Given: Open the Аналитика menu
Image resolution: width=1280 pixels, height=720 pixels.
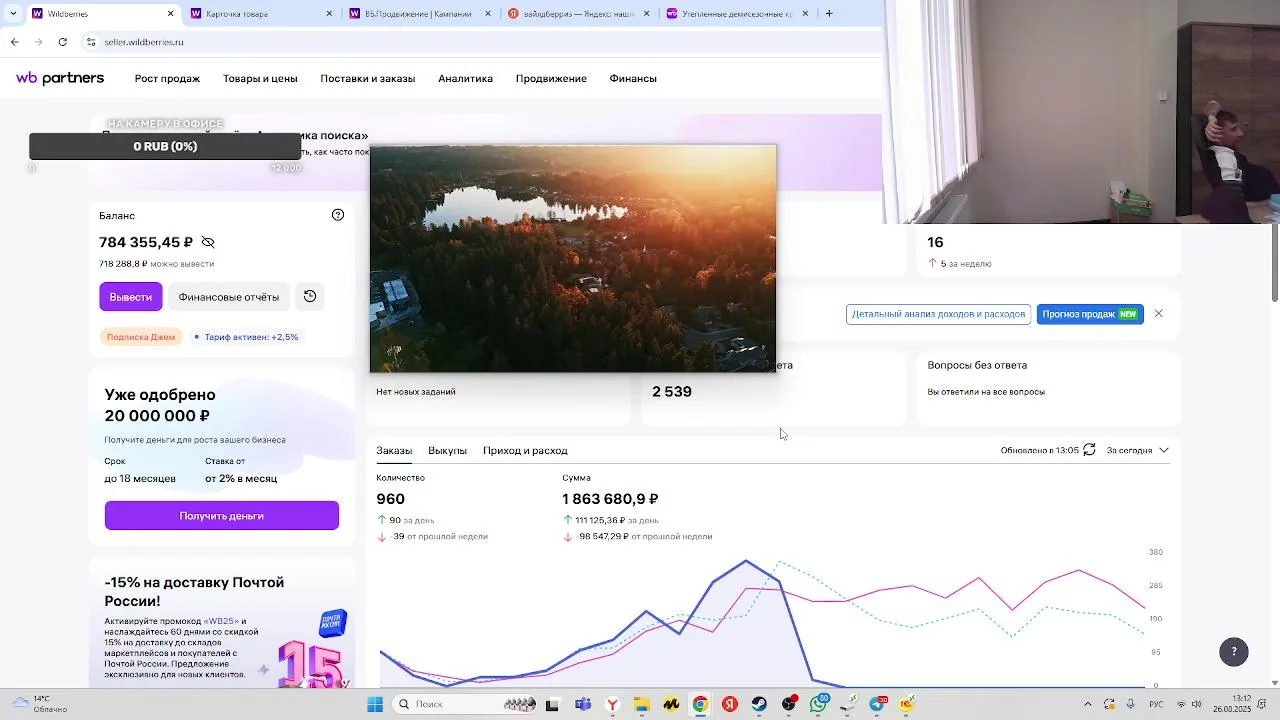Looking at the screenshot, I should pos(465,78).
